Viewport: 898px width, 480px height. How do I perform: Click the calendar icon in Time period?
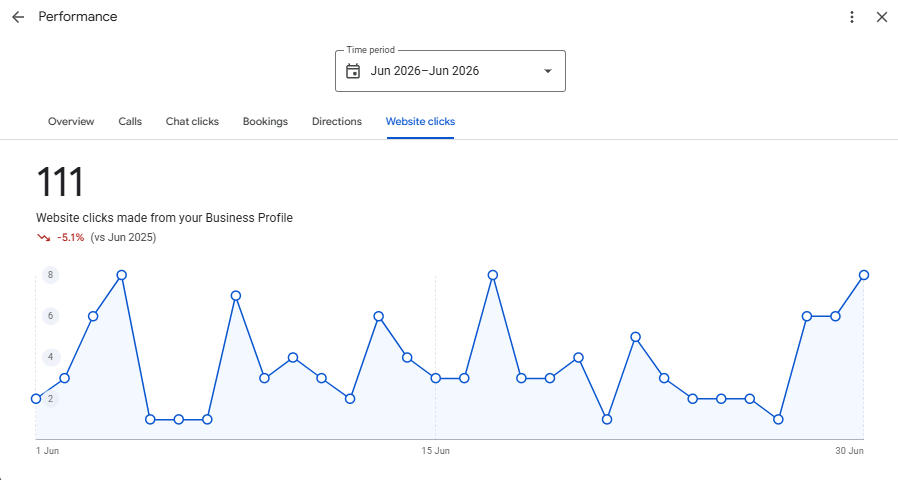[x=353, y=71]
